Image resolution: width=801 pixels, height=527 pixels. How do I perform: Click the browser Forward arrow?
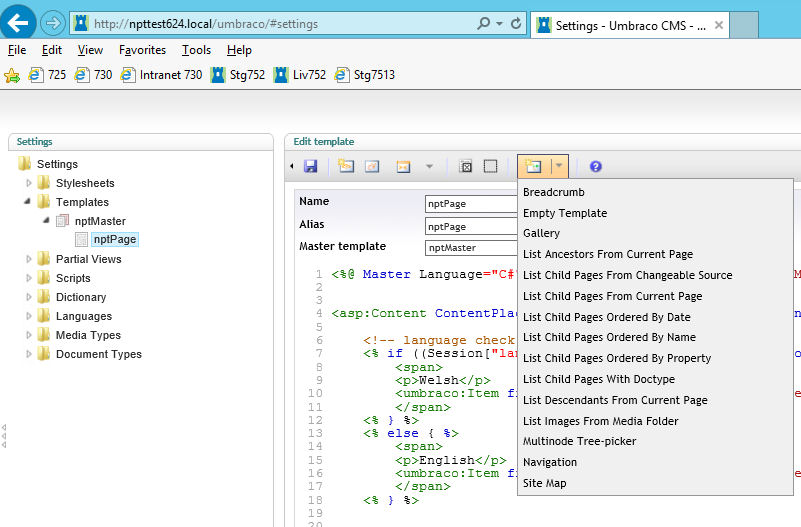tap(52, 23)
